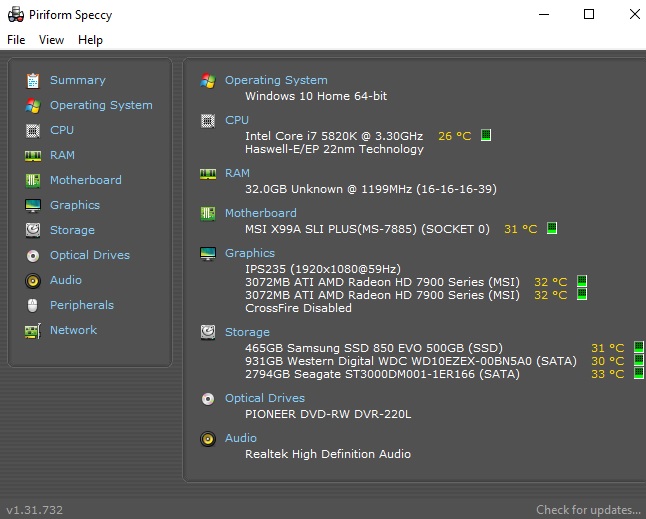This screenshot has height=519, width=646.
Task: Click the Windows 10 Home 64-bit text
Action: 316,96
